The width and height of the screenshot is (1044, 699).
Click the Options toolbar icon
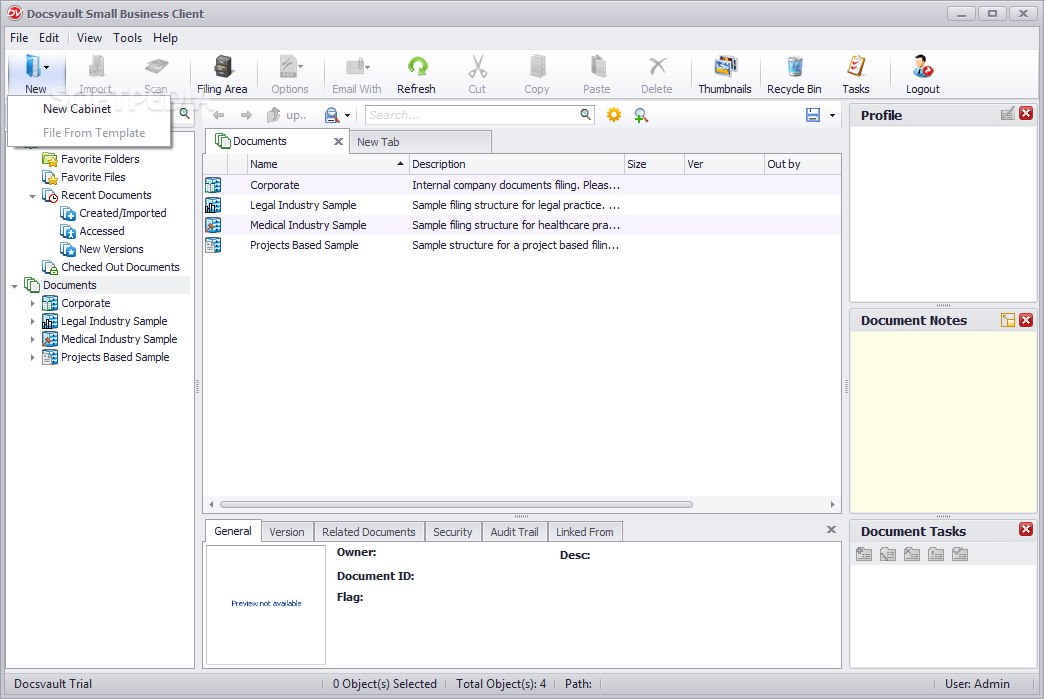[288, 67]
